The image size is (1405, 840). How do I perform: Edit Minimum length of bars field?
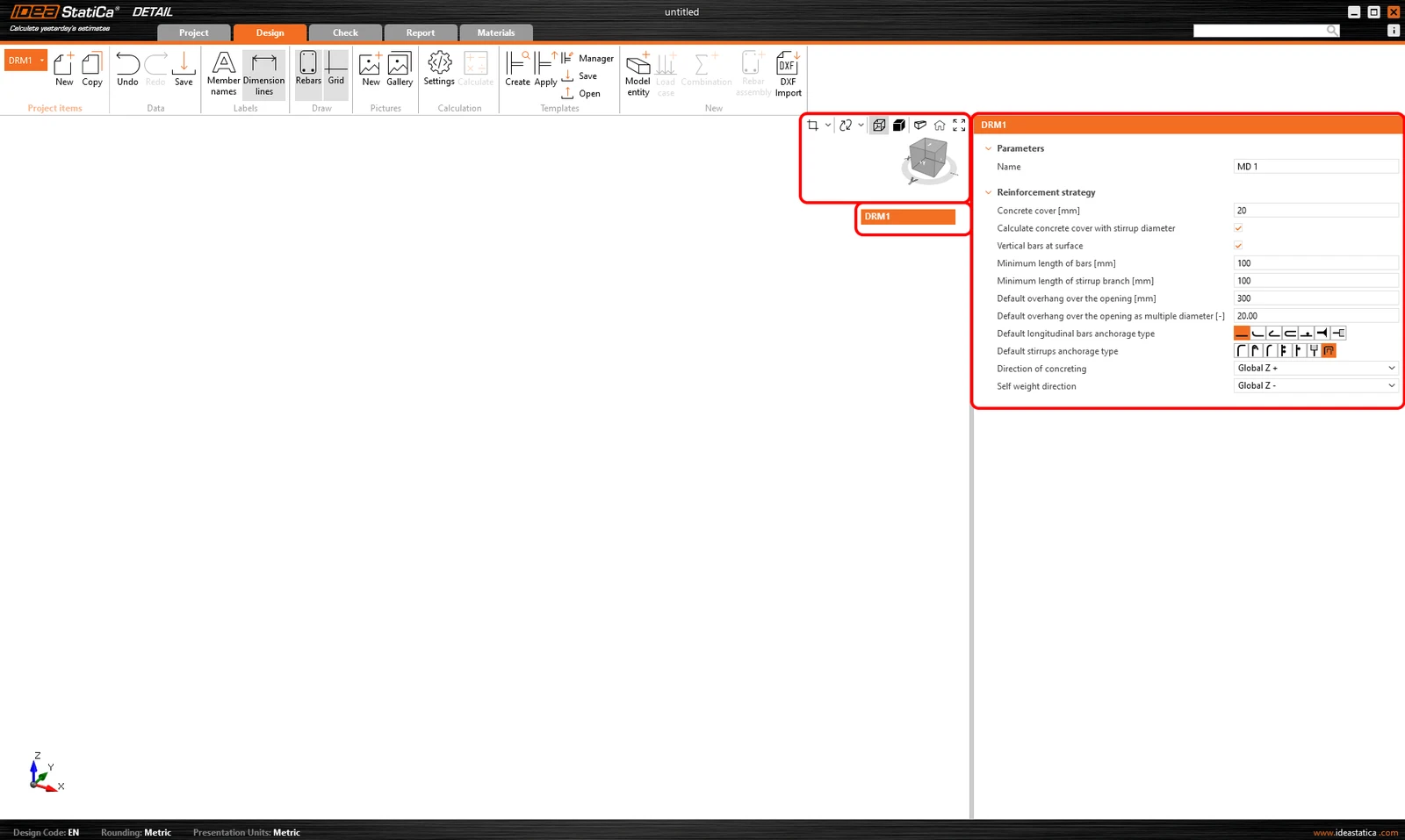tap(1315, 263)
